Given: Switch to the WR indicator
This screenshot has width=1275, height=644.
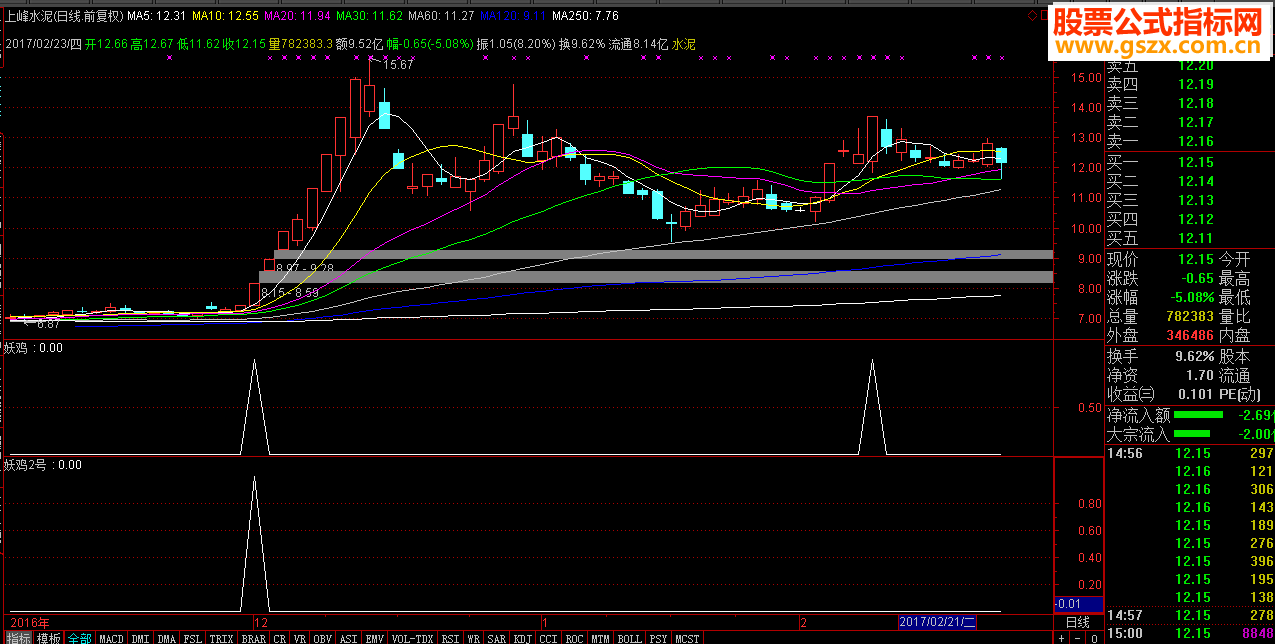Looking at the screenshot, I should coord(474,637).
